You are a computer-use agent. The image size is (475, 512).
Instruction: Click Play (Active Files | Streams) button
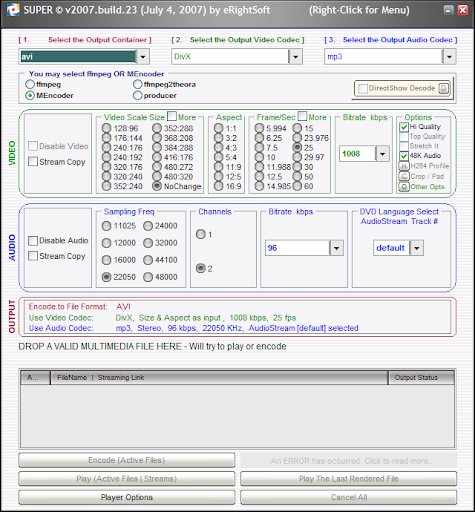(127, 479)
